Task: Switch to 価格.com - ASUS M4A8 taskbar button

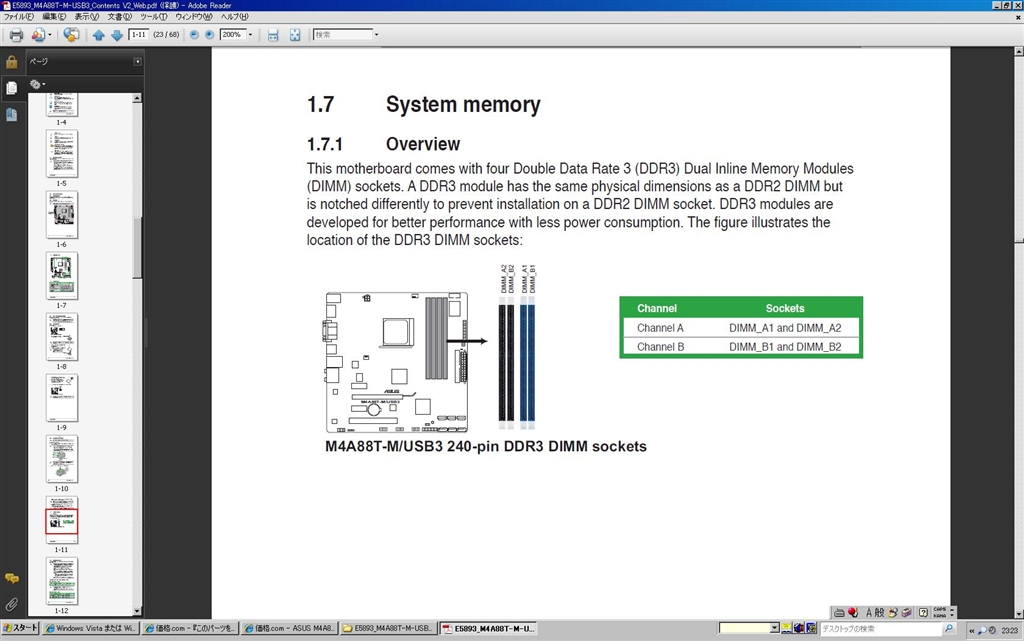Action: [x=289, y=629]
